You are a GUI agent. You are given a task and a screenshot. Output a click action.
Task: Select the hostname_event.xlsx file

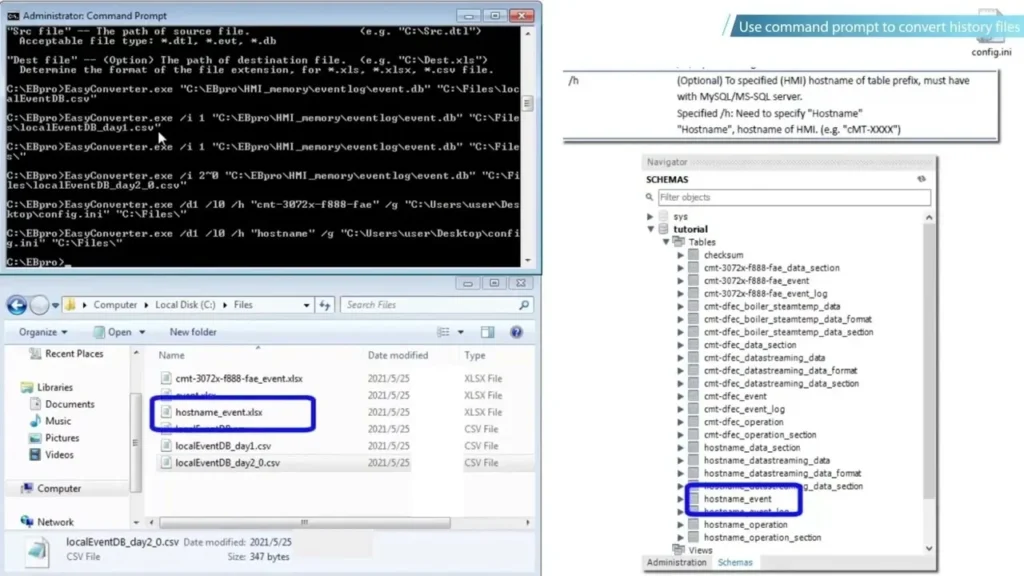pyautogui.click(x=219, y=412)
